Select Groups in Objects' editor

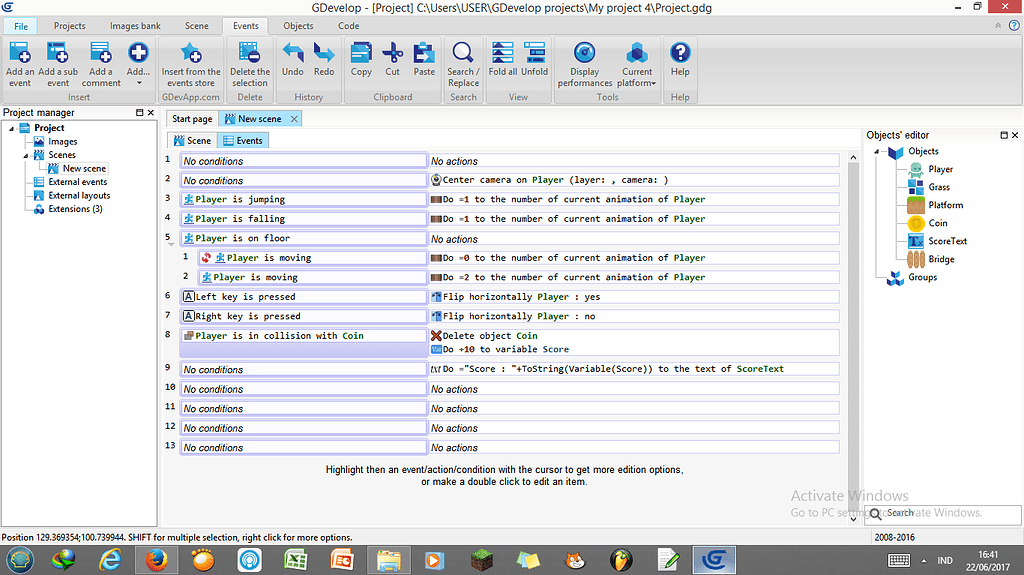pos(922,278)
